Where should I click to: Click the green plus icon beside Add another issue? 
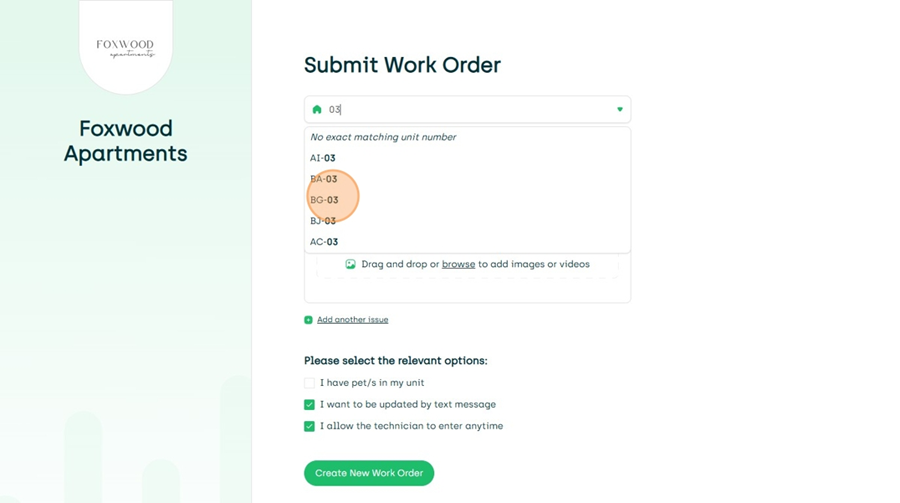tap(308, 320)
